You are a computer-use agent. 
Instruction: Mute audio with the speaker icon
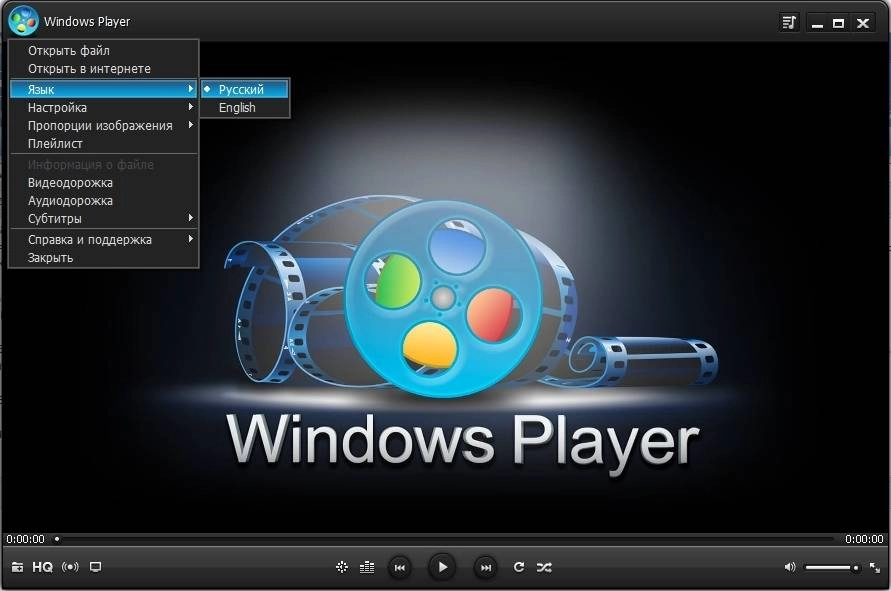click(x=790, y=567)
